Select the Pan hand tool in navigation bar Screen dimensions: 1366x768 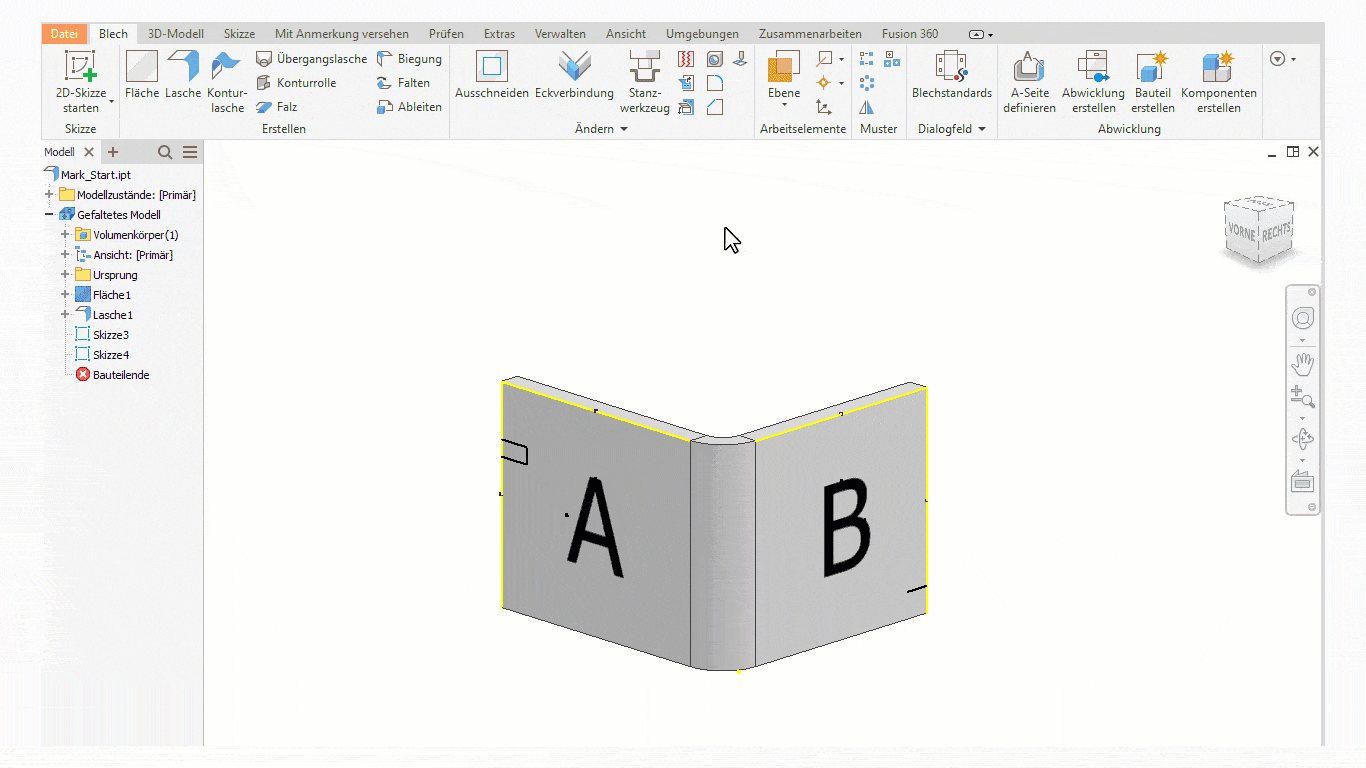pos(1302,364)
